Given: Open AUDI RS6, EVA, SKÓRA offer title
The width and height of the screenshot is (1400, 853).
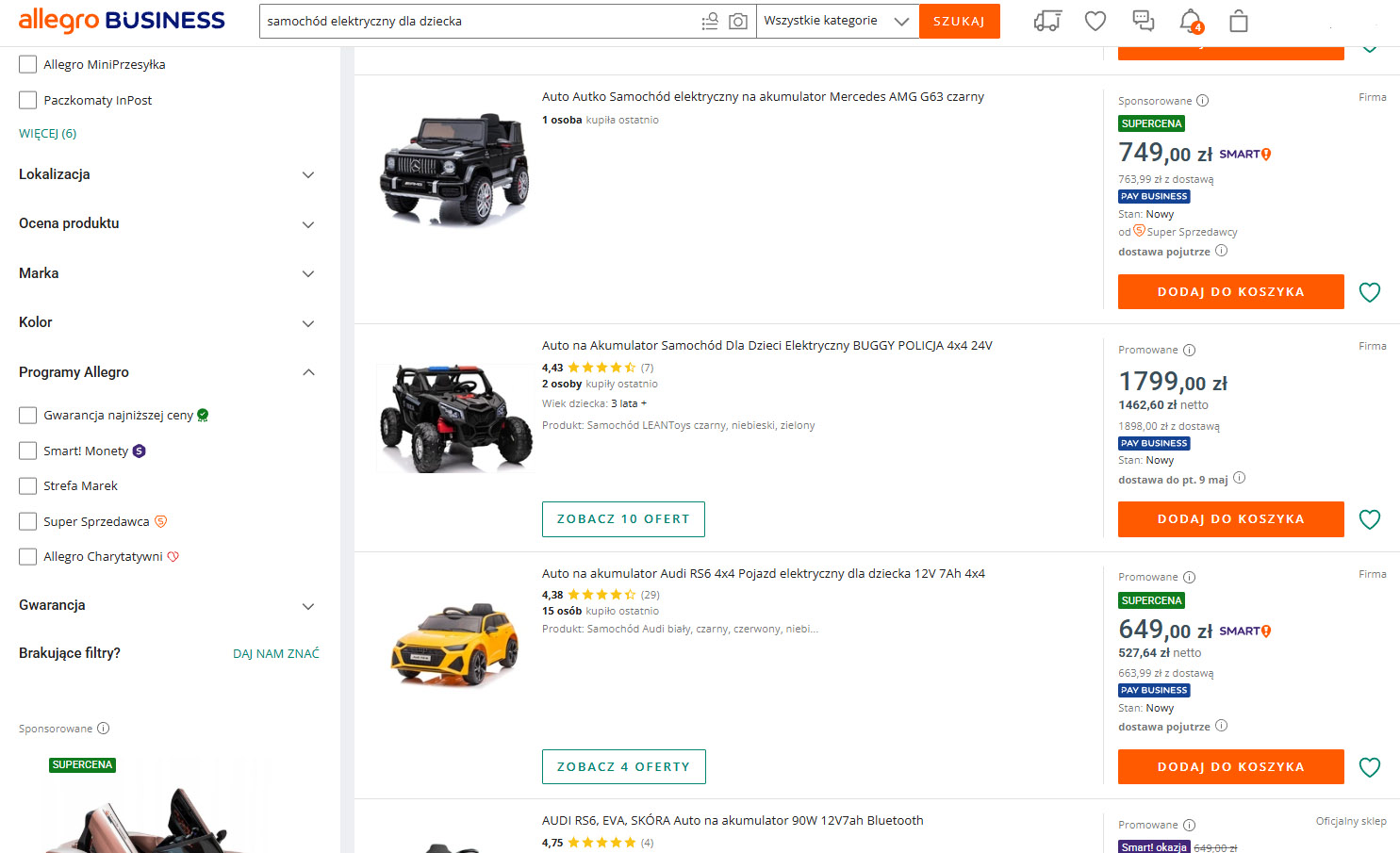Looking at the screenshot, I should (x=733, y=821).
